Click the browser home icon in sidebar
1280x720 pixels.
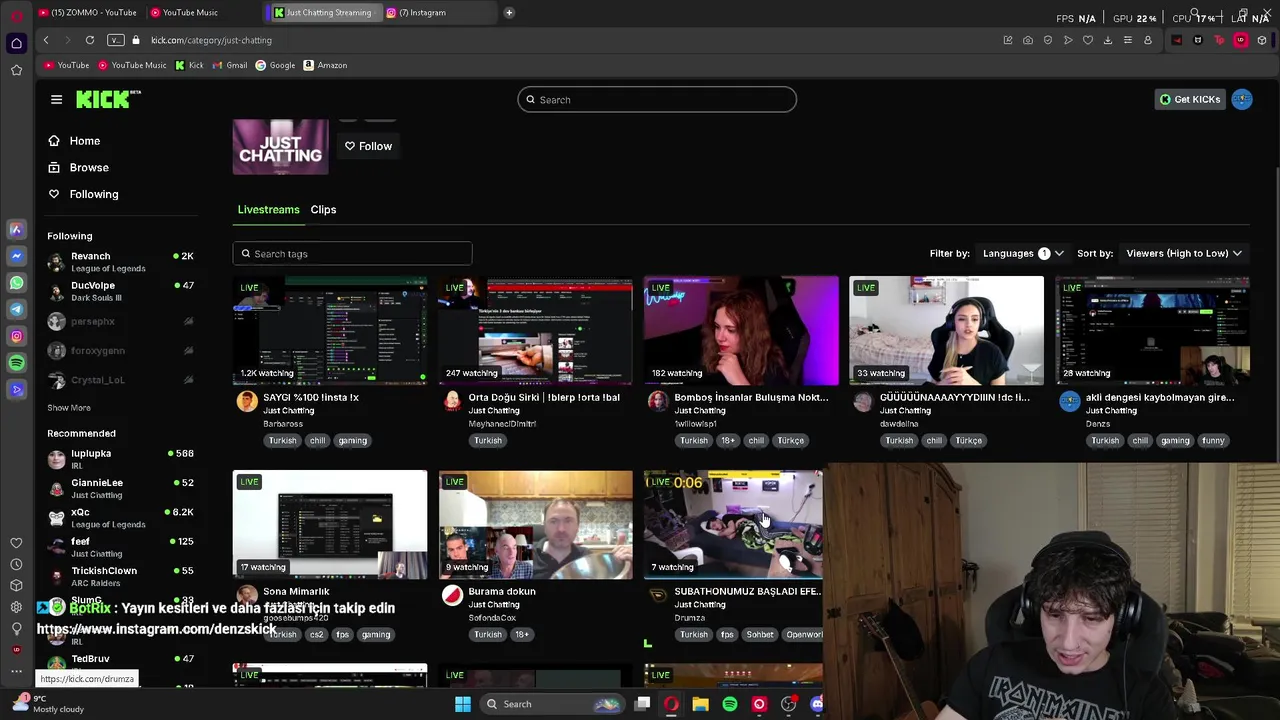coord(16,43)
